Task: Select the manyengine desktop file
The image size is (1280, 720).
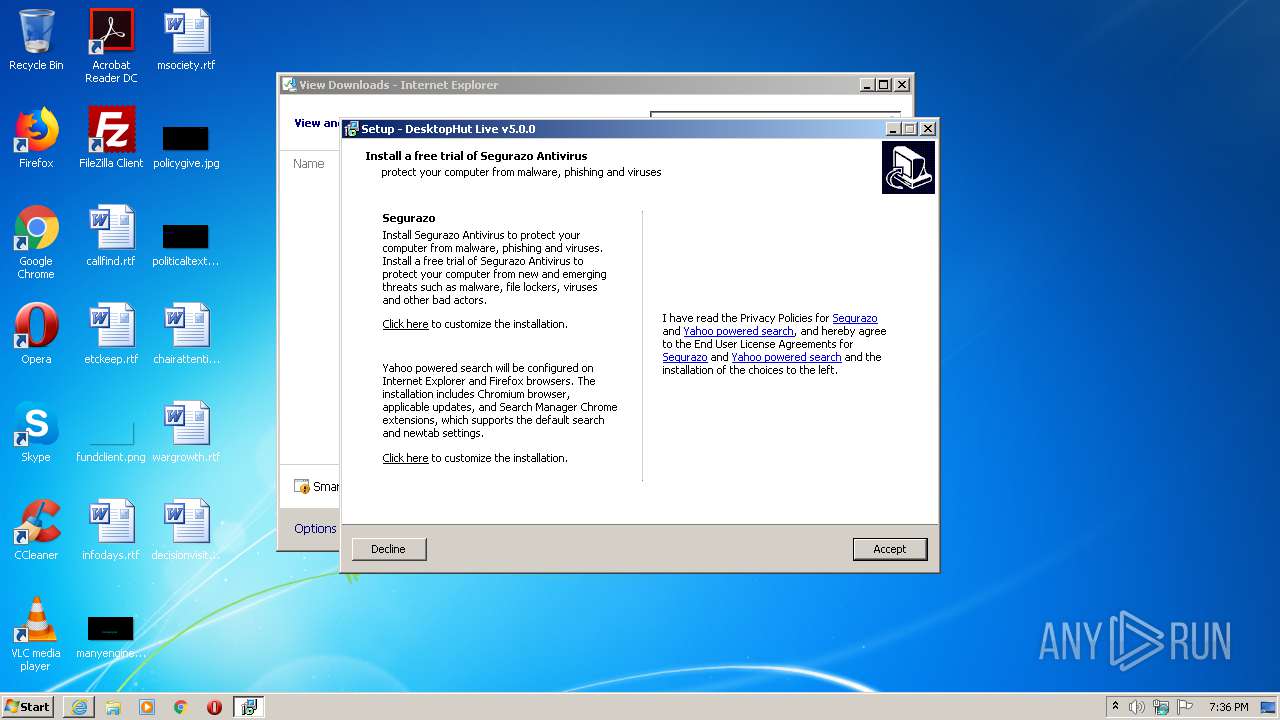Action: [x=111, y=636]
